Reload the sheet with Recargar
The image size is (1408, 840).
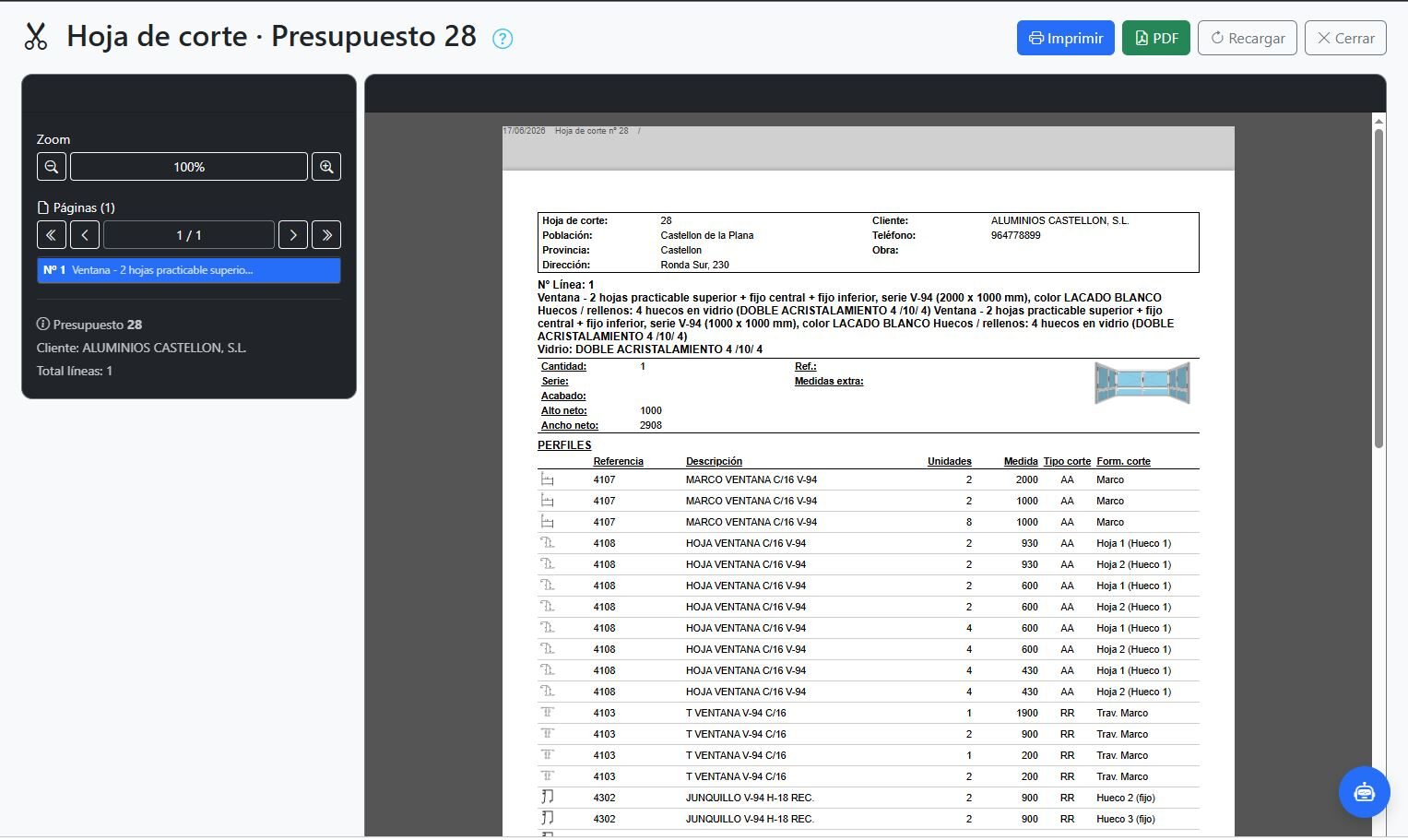pos(1248,38)
